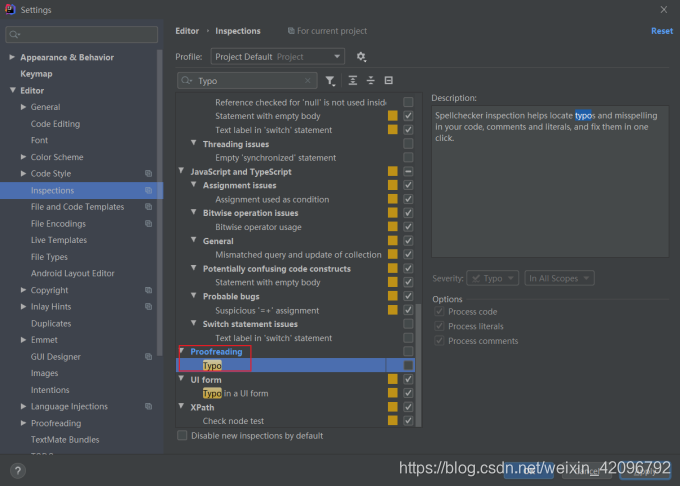Click the Reset link
The image size is (681, 487).
pos(662,31)
